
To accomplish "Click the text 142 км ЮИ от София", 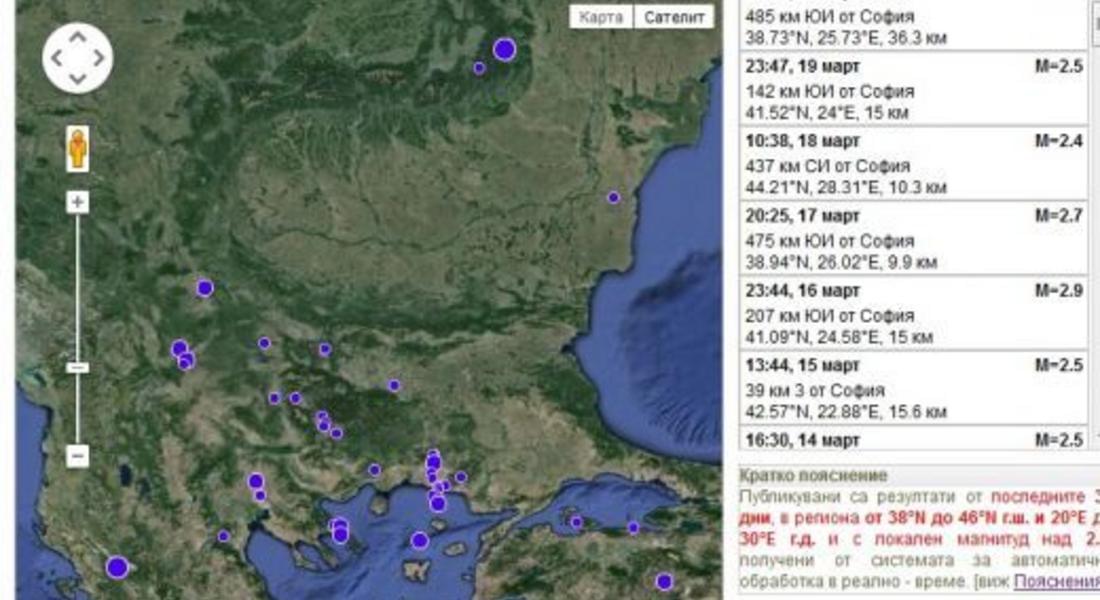I will [829, 91].
